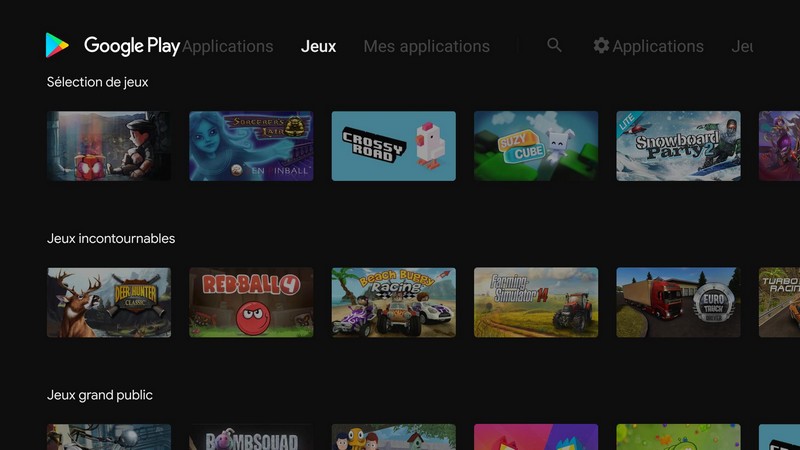Select Snowboard Party 2 Lite tile
Viewport: 800px width, 450px height.
[679, 146]
